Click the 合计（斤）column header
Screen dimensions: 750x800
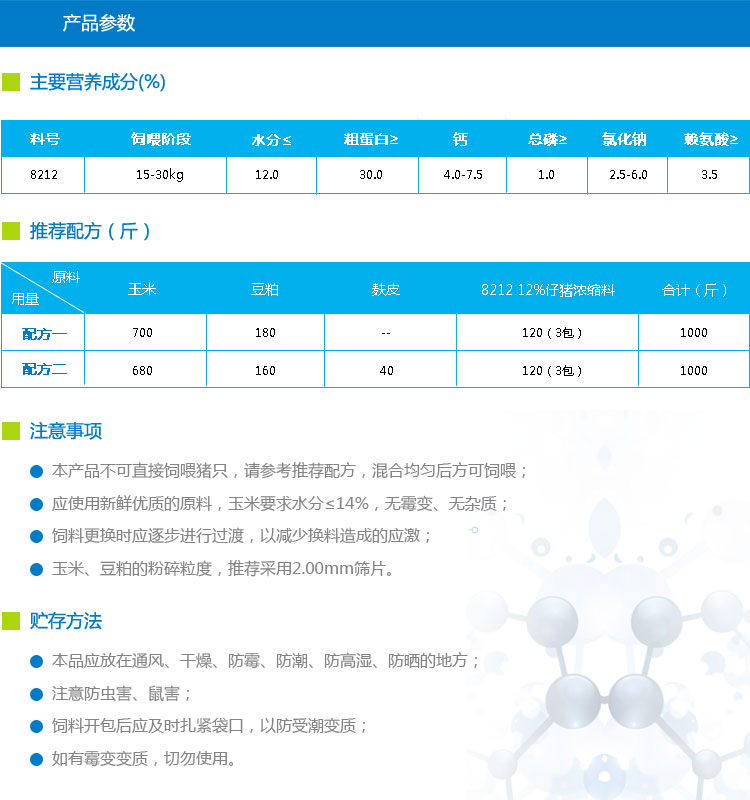pos(694,290)
